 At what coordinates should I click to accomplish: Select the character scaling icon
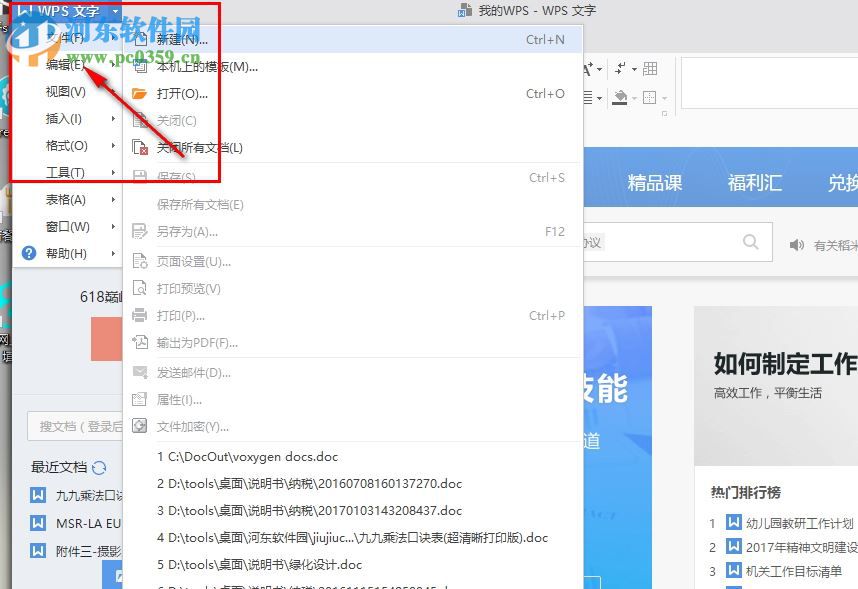pyautogui.click(x=588, y=68)
